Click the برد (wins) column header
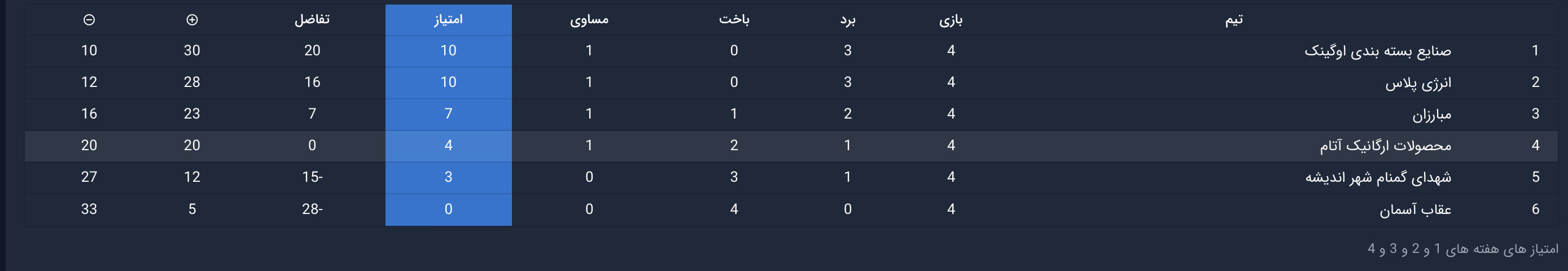The image size is (1568, 271). [847, 20]
